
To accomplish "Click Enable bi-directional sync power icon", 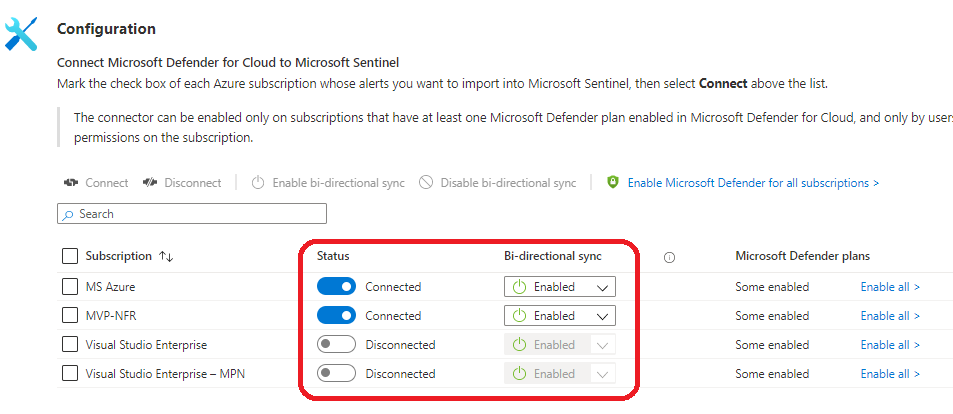I will [x=257, y=183].
